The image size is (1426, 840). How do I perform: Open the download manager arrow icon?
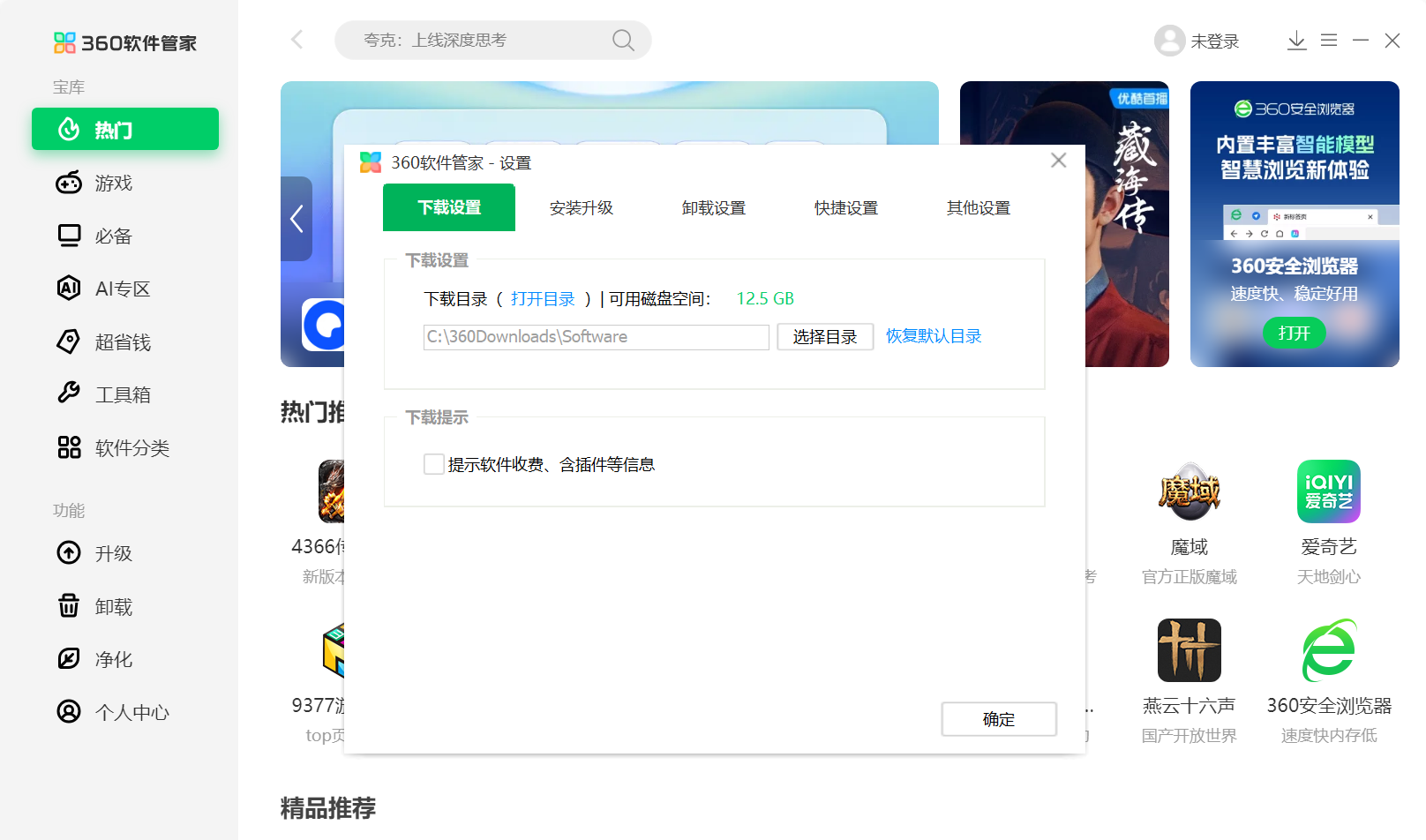1296,41
